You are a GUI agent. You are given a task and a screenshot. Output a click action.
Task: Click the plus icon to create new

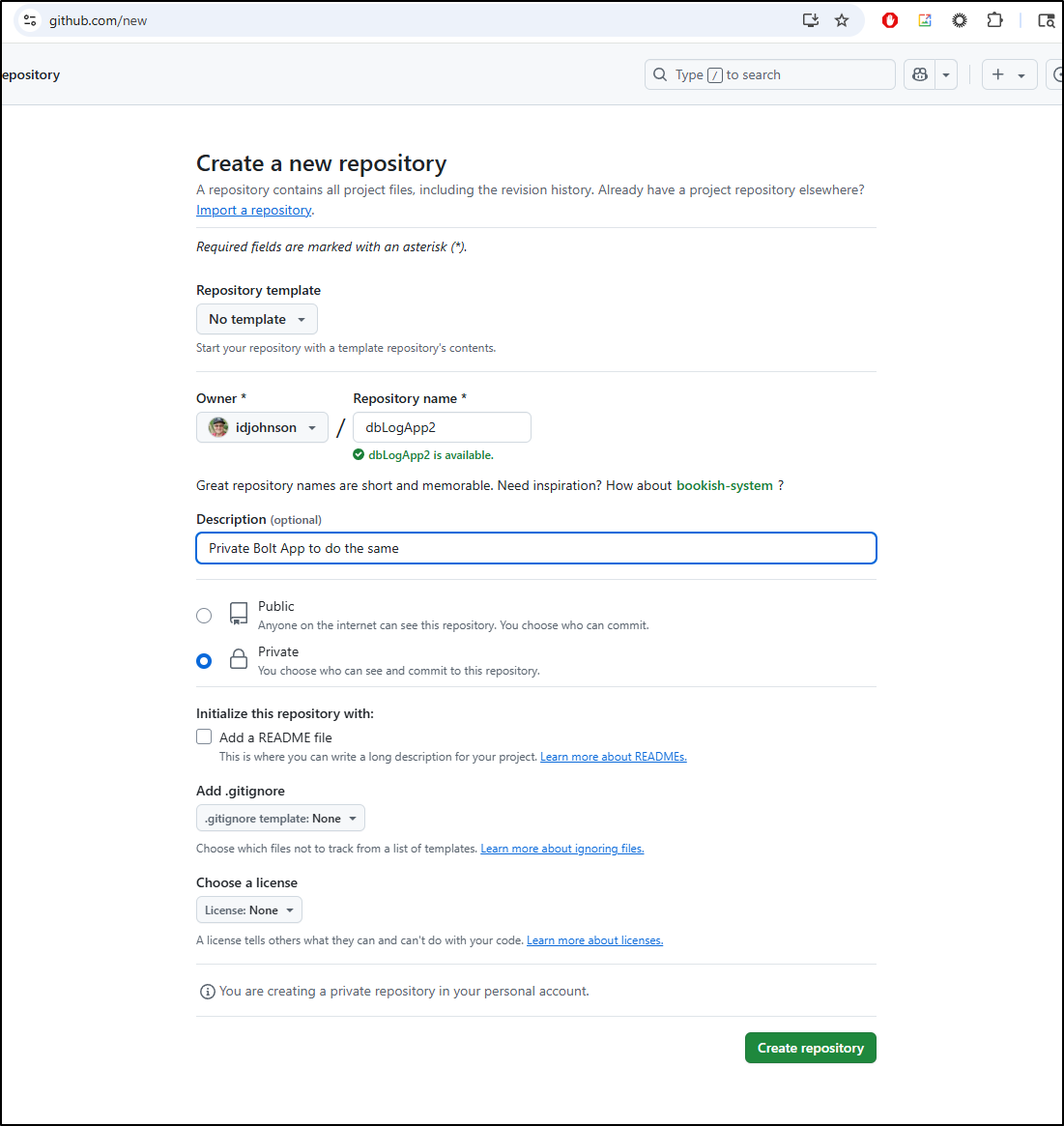click(x=998, y=74)
